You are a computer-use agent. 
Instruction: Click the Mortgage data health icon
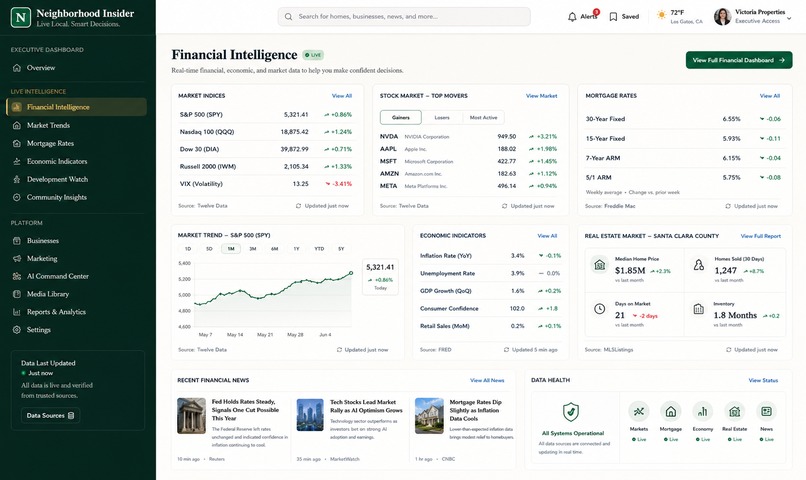(x=671, y=412)
